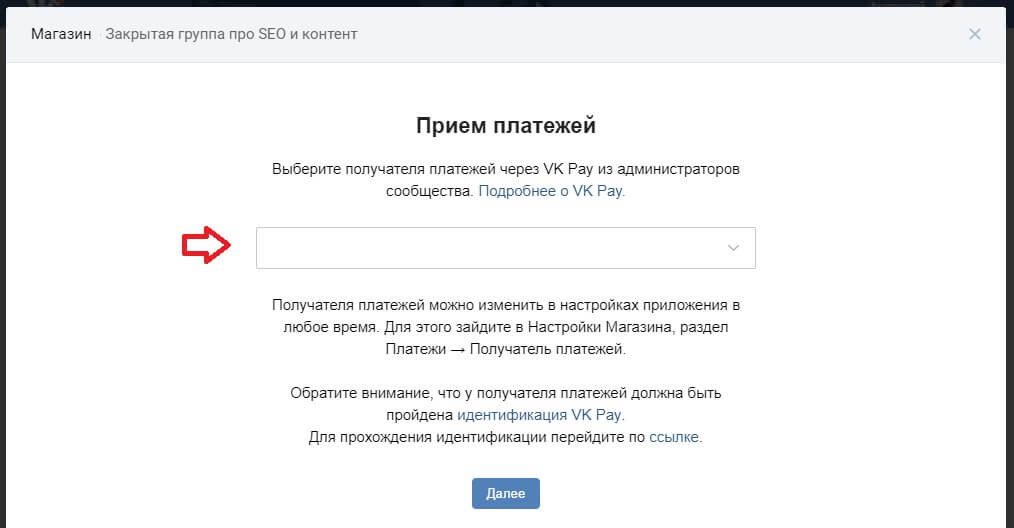Click the empty header bar area before the X
The height and width of the screenshot is (528, 1014).
click(650, 35)
